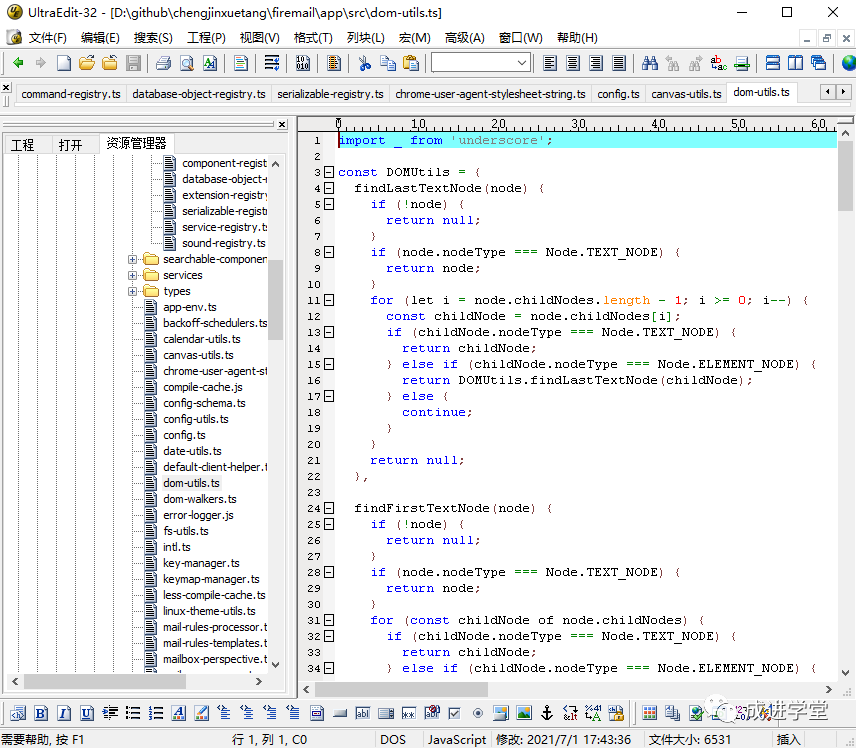Screen dimensions: 856x748
Task: Expand the searchable-components folder
Action: tap(132, 259)
